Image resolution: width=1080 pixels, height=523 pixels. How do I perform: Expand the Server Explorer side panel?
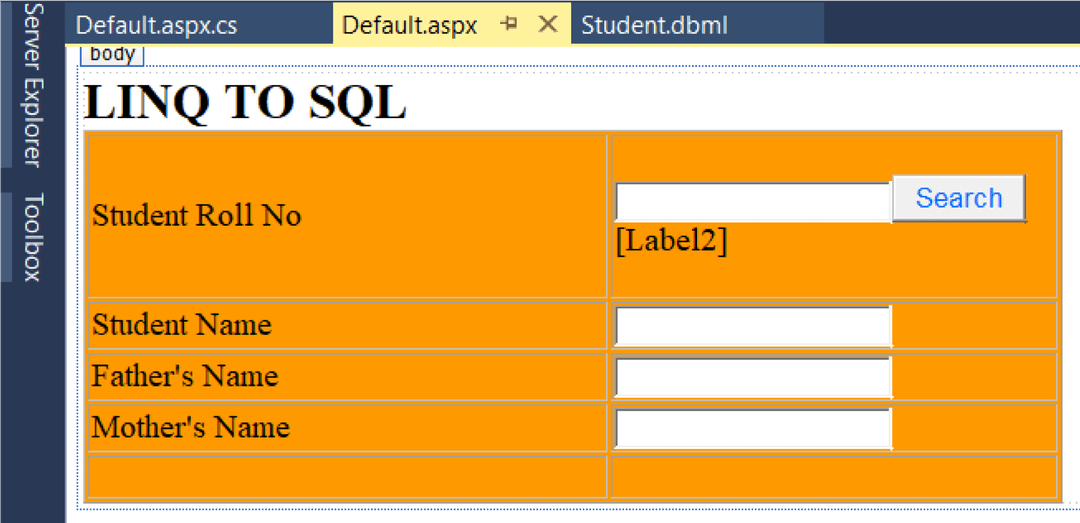(x=33, y=84)
